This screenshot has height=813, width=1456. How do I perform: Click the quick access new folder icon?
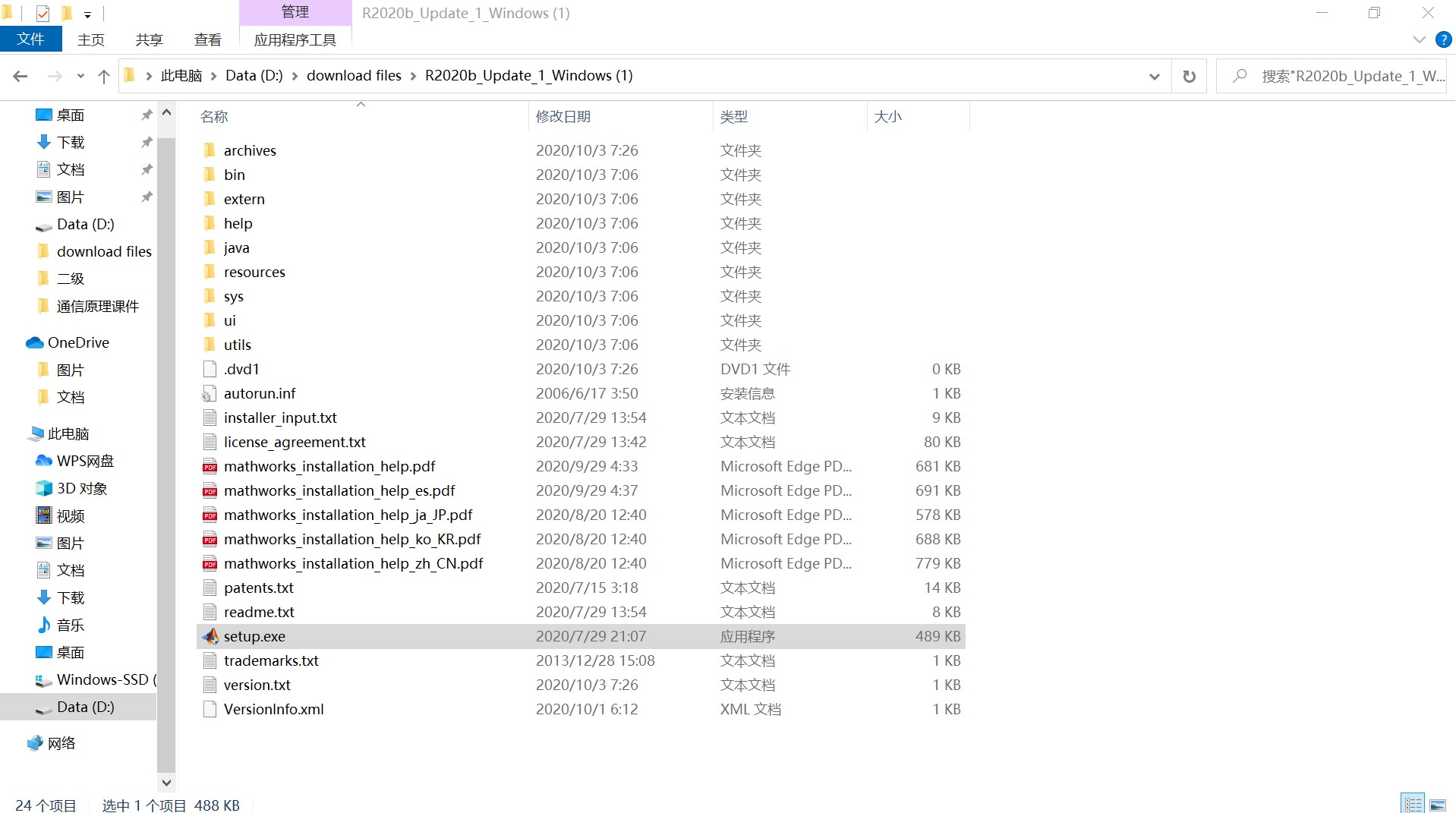tap(67, 13)
